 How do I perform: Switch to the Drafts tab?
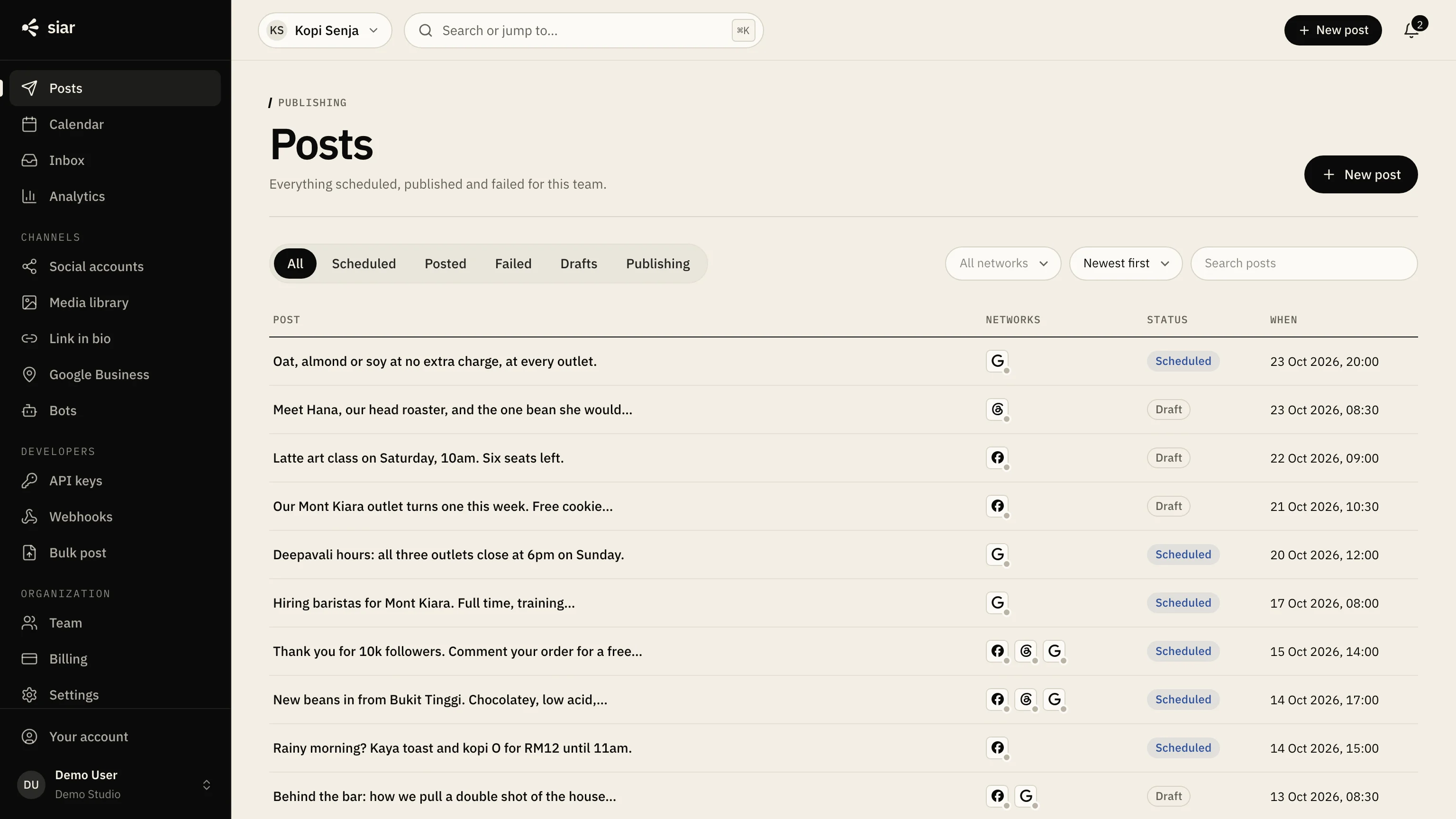pos(579,264)
